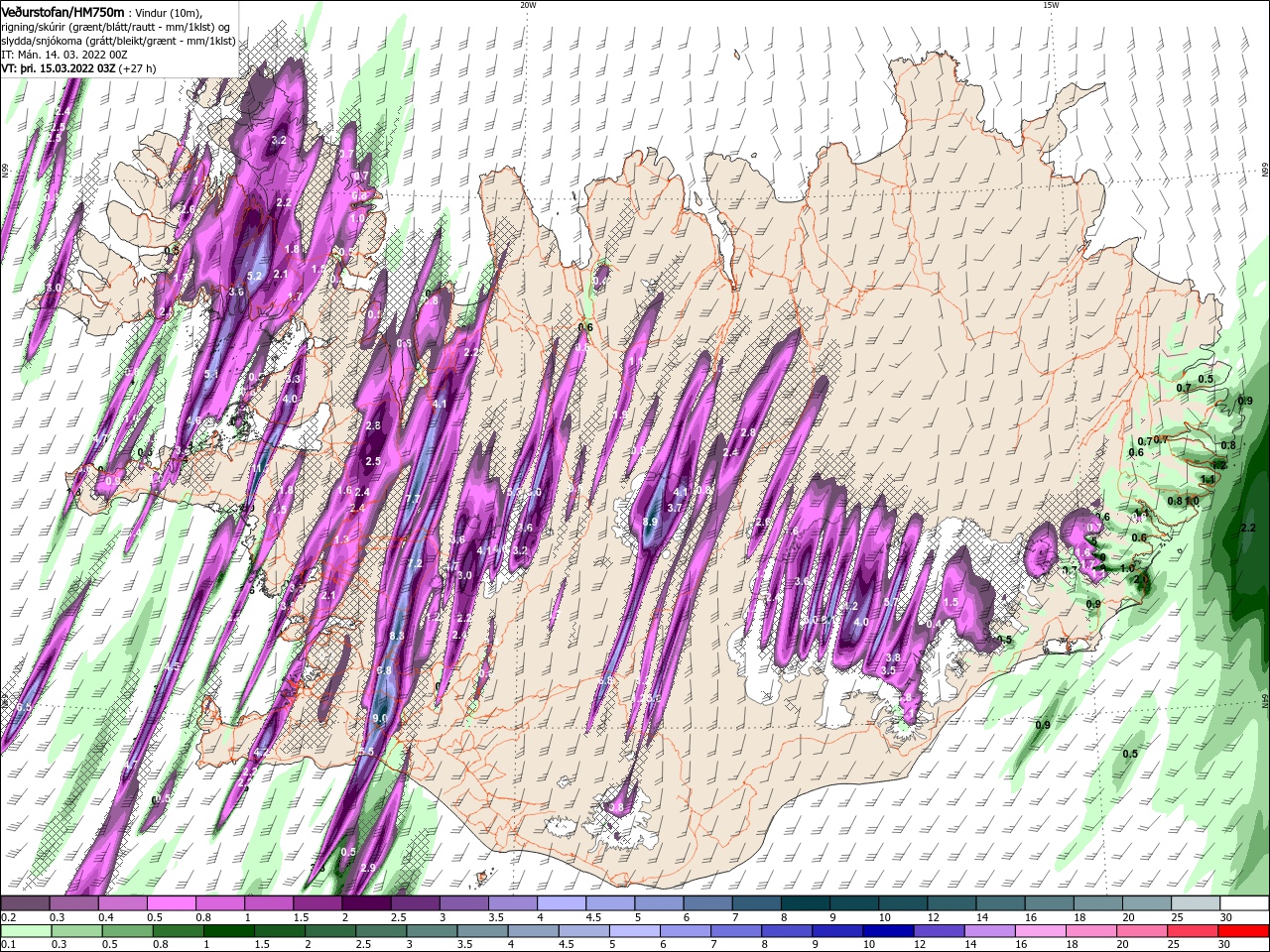Click the 25 label on the bottom legend row

pyautogui.click(x=1173, y=944)
